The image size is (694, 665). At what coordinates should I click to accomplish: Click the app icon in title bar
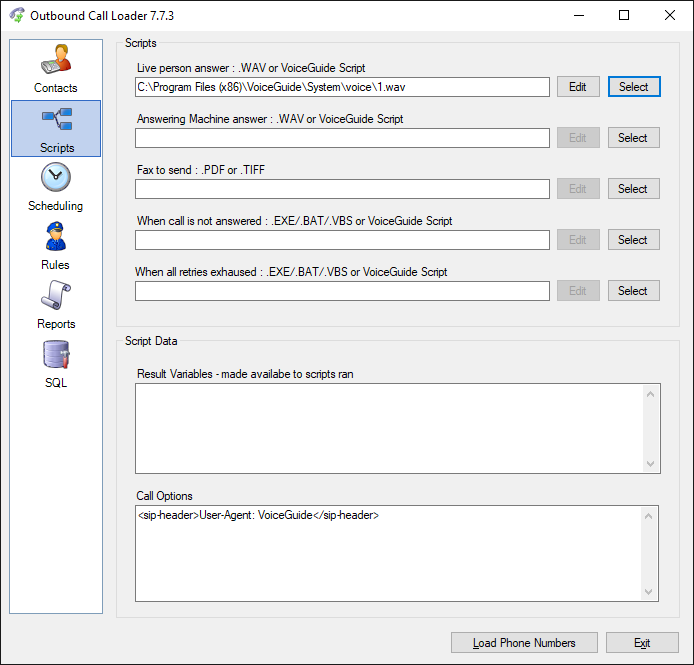[x=17, y=16]
